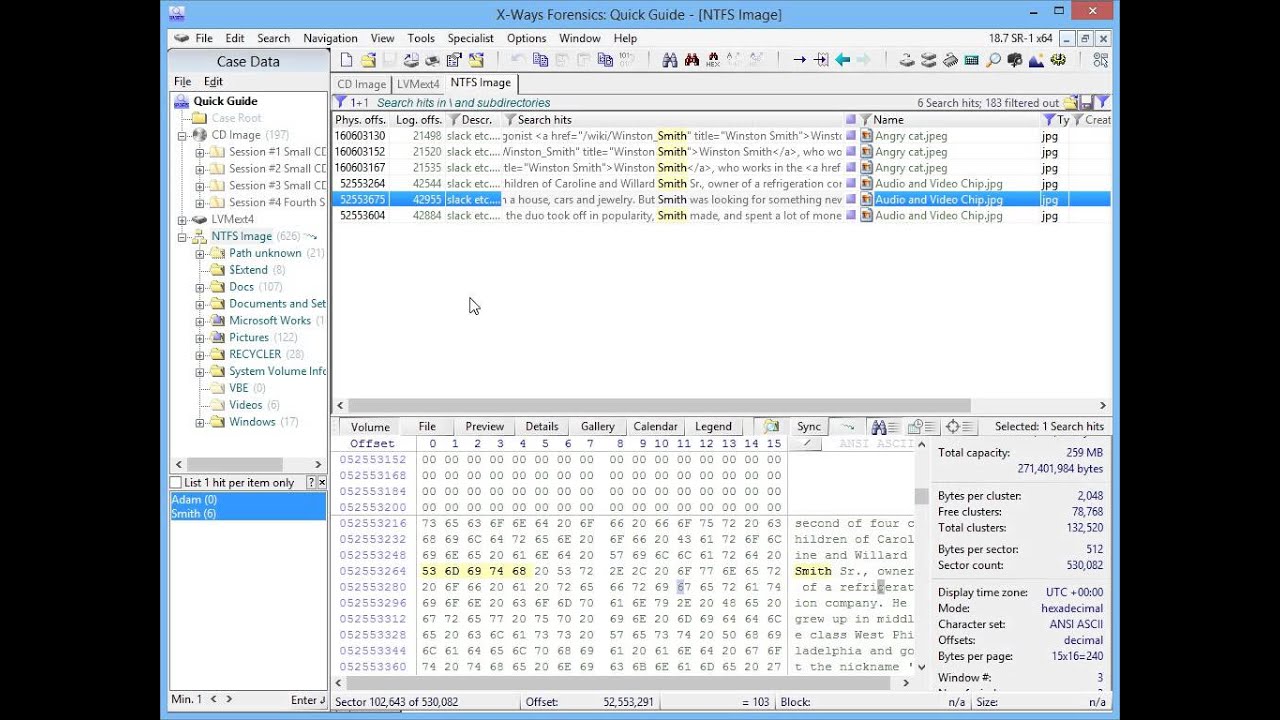The image size is (1280, 720).
Task: Switch to the LVMext4 tab
Action: point(418,84)
